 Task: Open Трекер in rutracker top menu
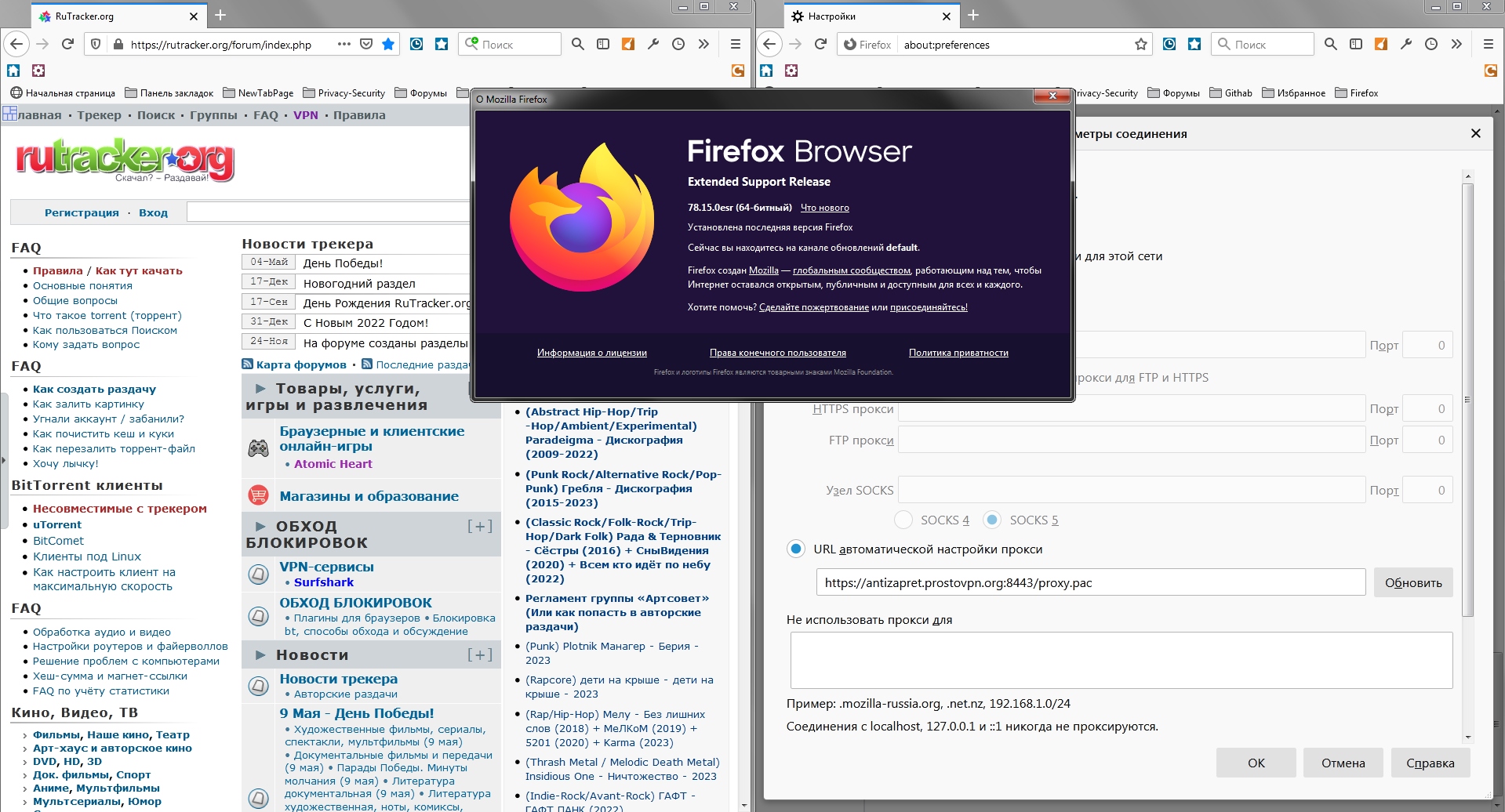pos(99,115)
